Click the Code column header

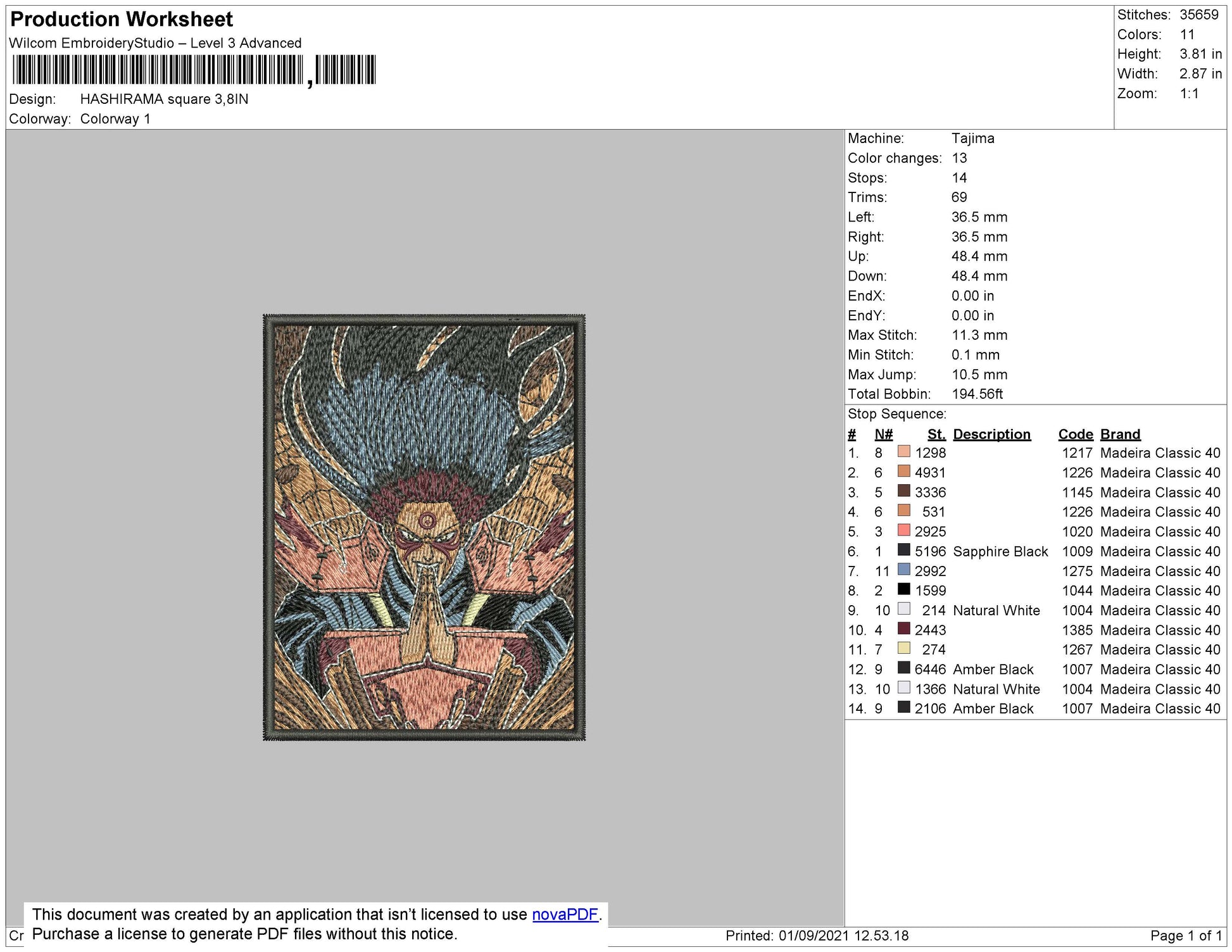click(1075, 434)
